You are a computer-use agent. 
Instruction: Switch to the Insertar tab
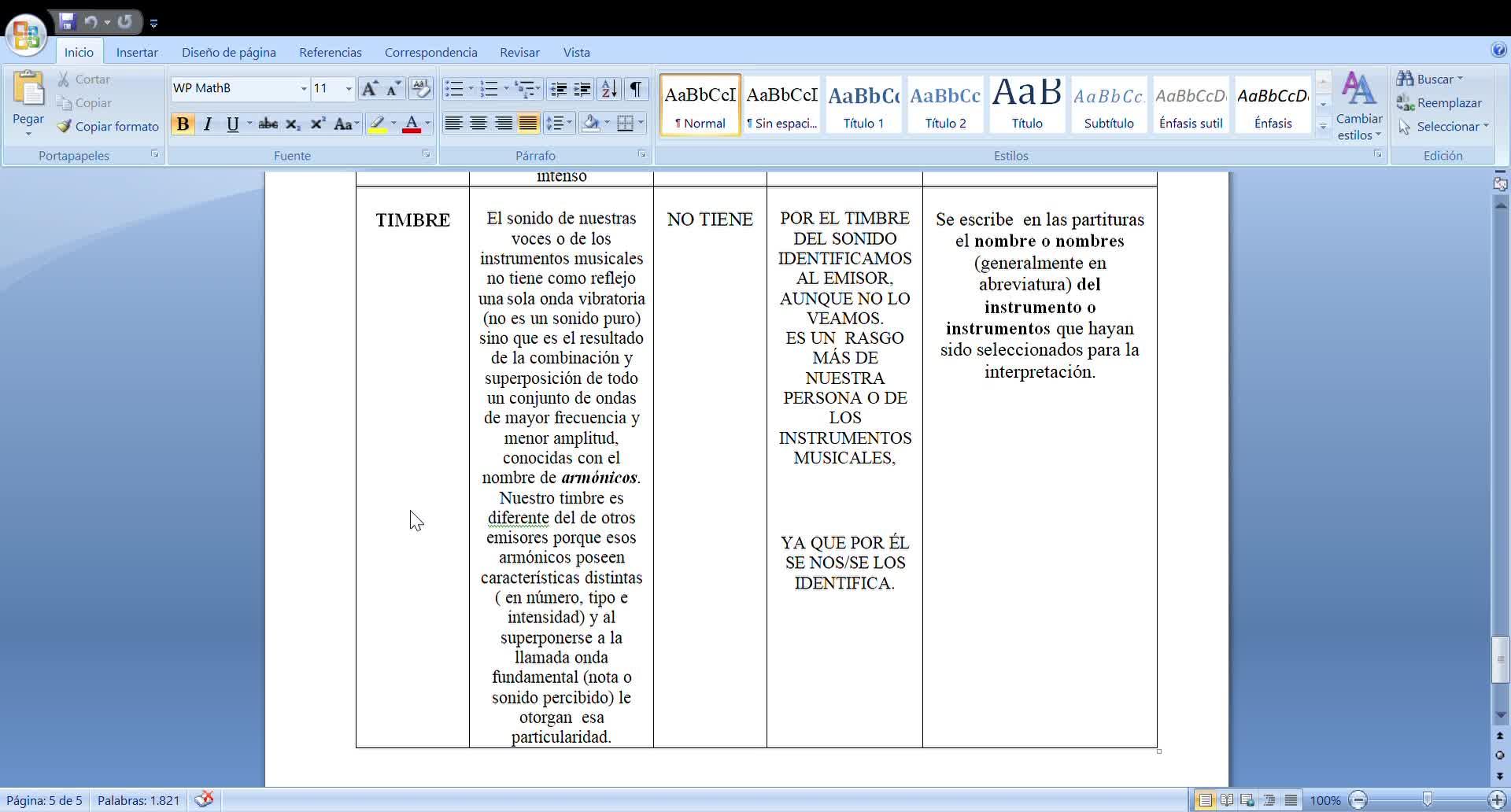click(x=137, y=53)
